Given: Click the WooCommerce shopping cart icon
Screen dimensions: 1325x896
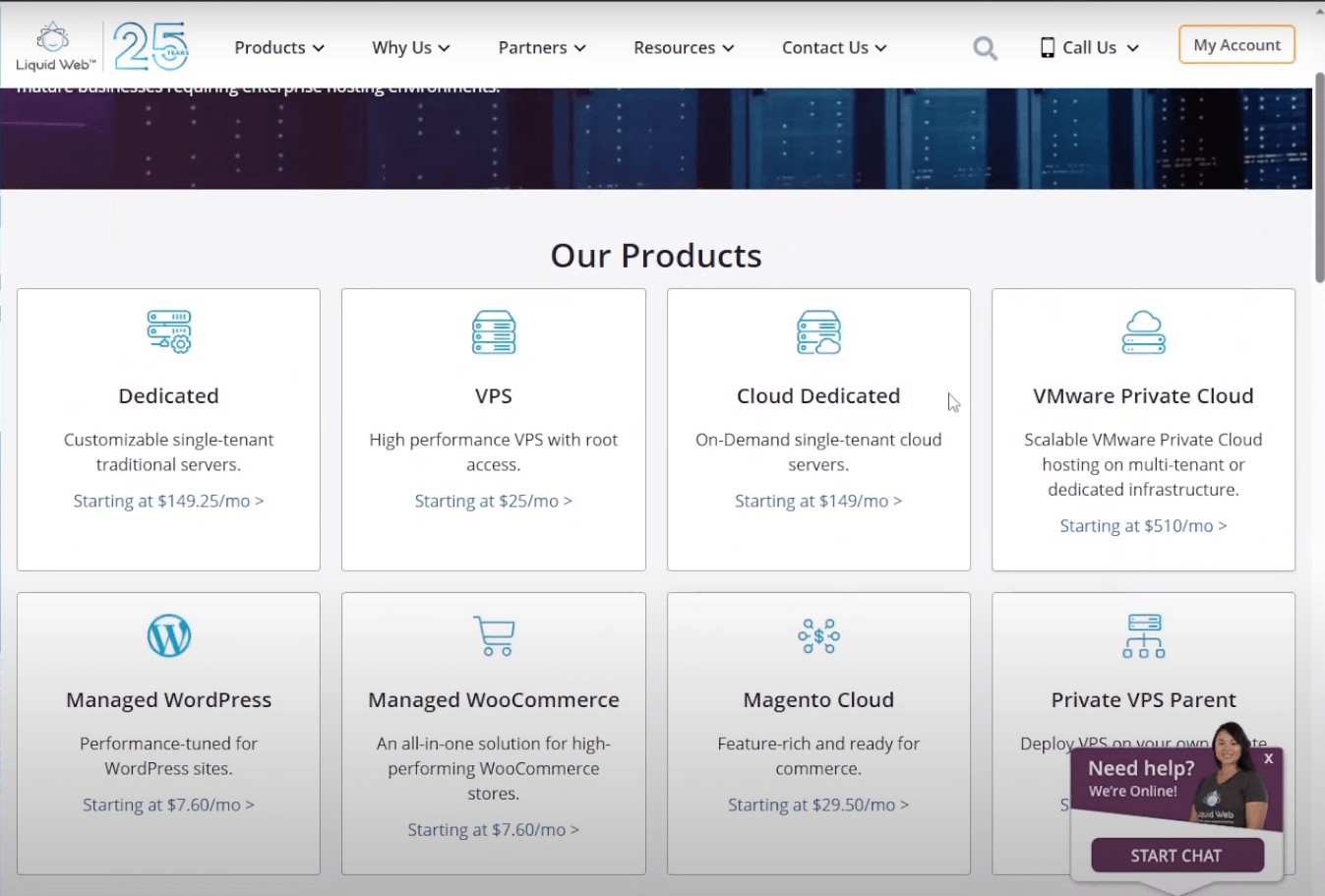Looking at the screenshot, I should [494, 635].
